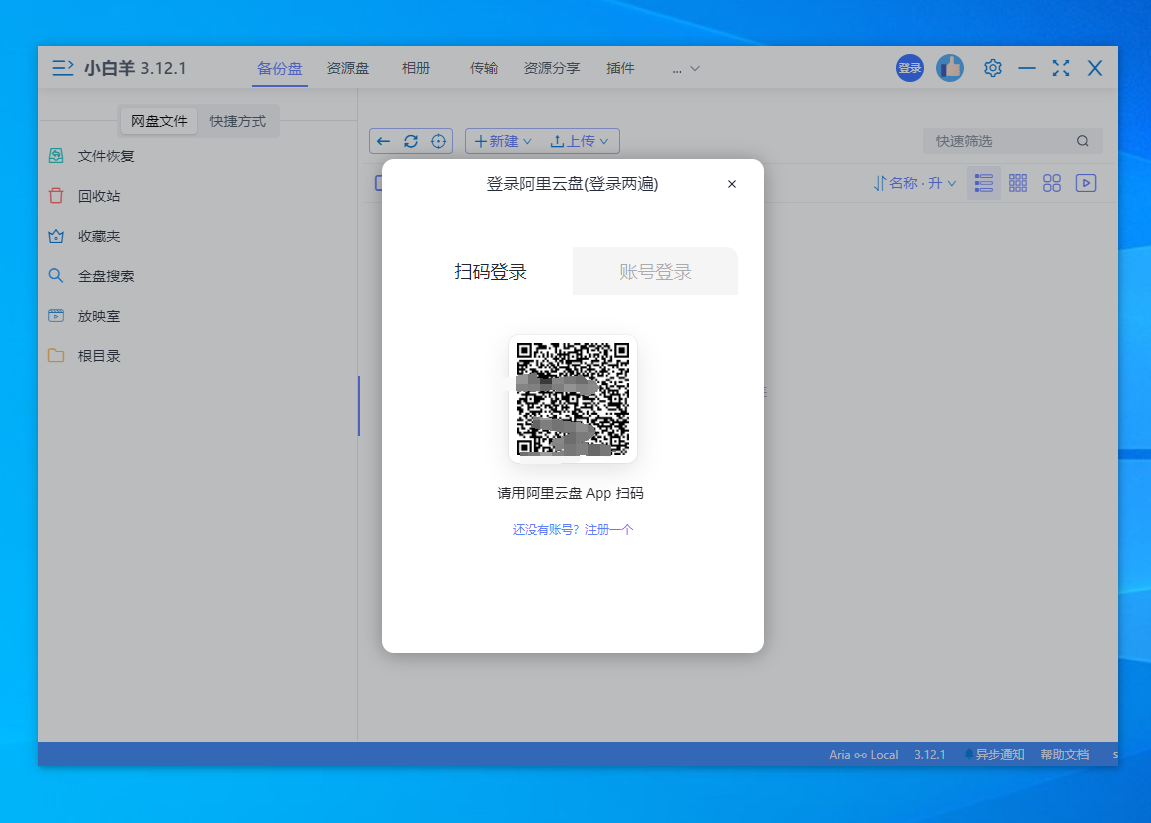This screenshot has height=823, width=1151.
Task: Click the thumbs-up icon
Action: point(950,68)
